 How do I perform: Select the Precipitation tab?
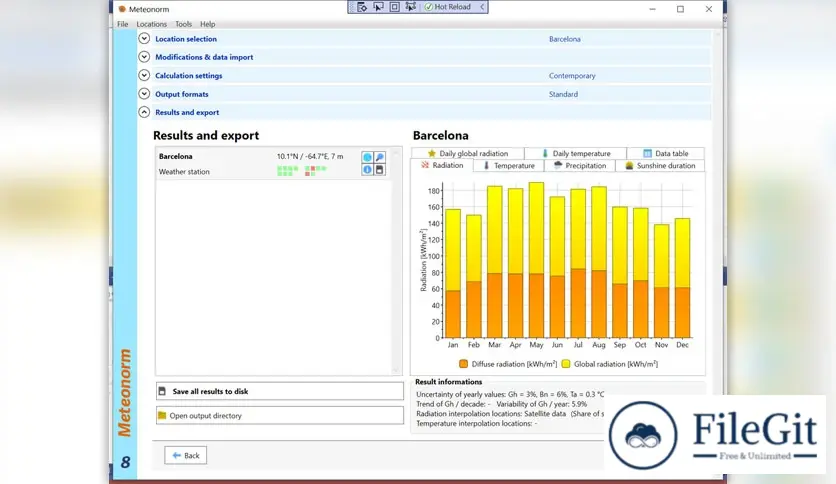[580, 166]
